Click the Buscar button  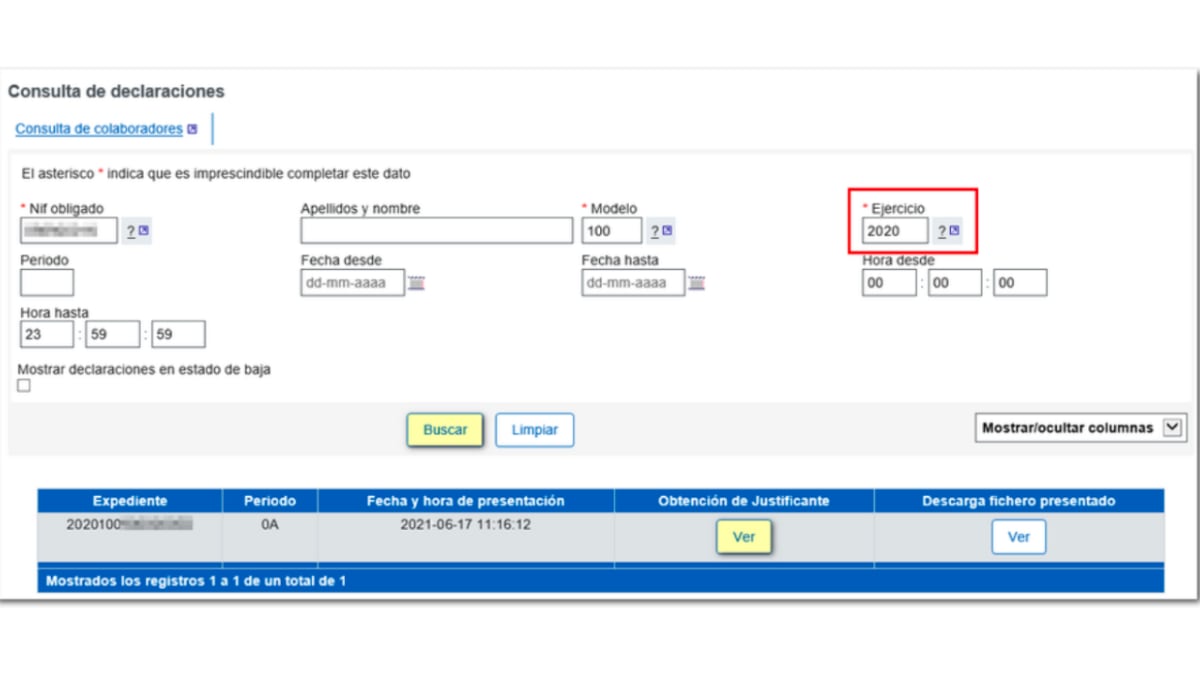point(445,430)
